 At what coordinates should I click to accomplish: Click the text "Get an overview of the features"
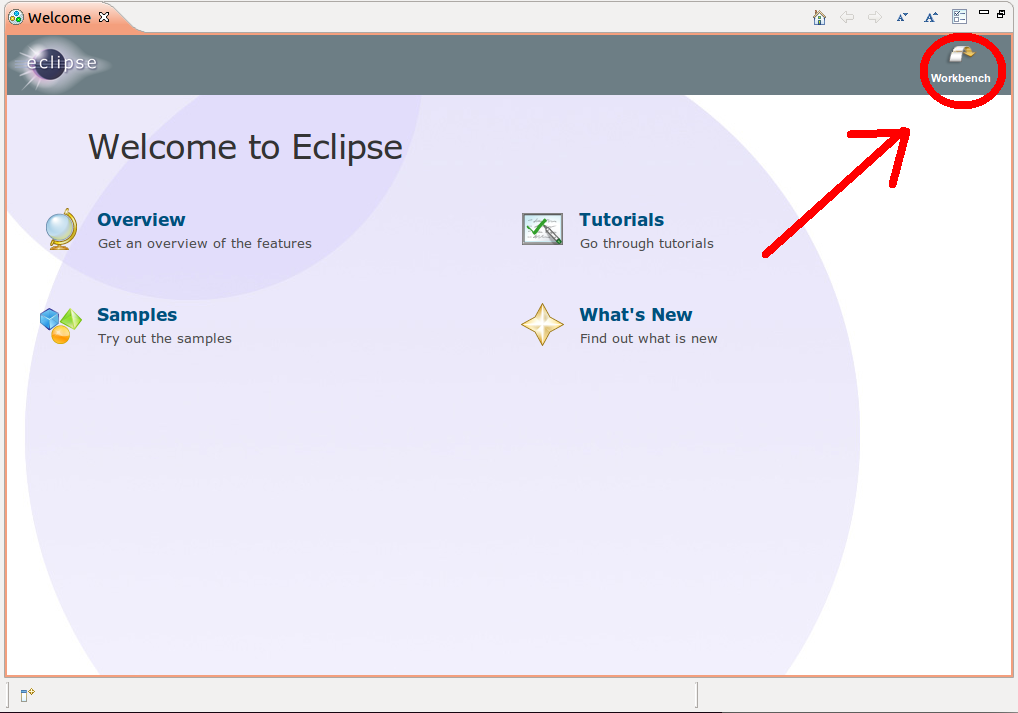(x=205, y=244)
